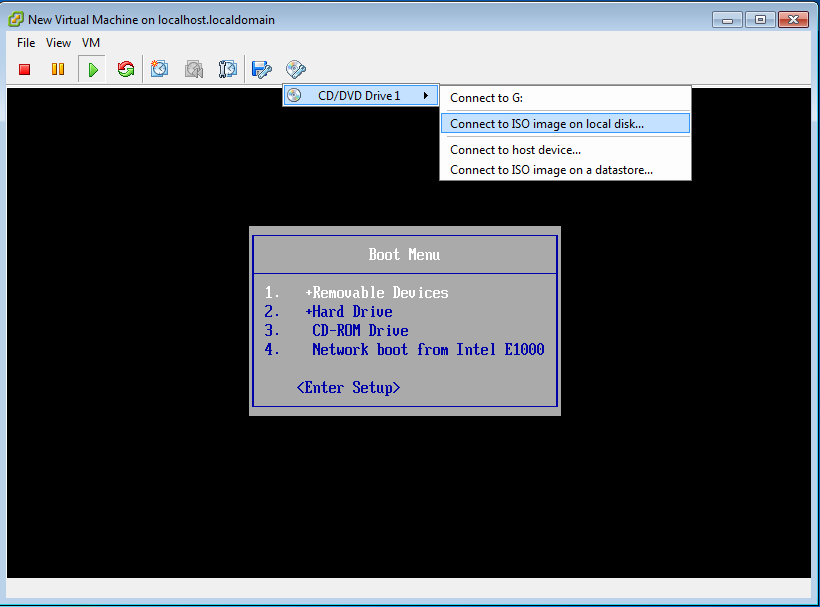Click CD-ROM Drive boot entry
Image resolution: width=820 pixels, height=607 pixels.
(x=360, y=330)
